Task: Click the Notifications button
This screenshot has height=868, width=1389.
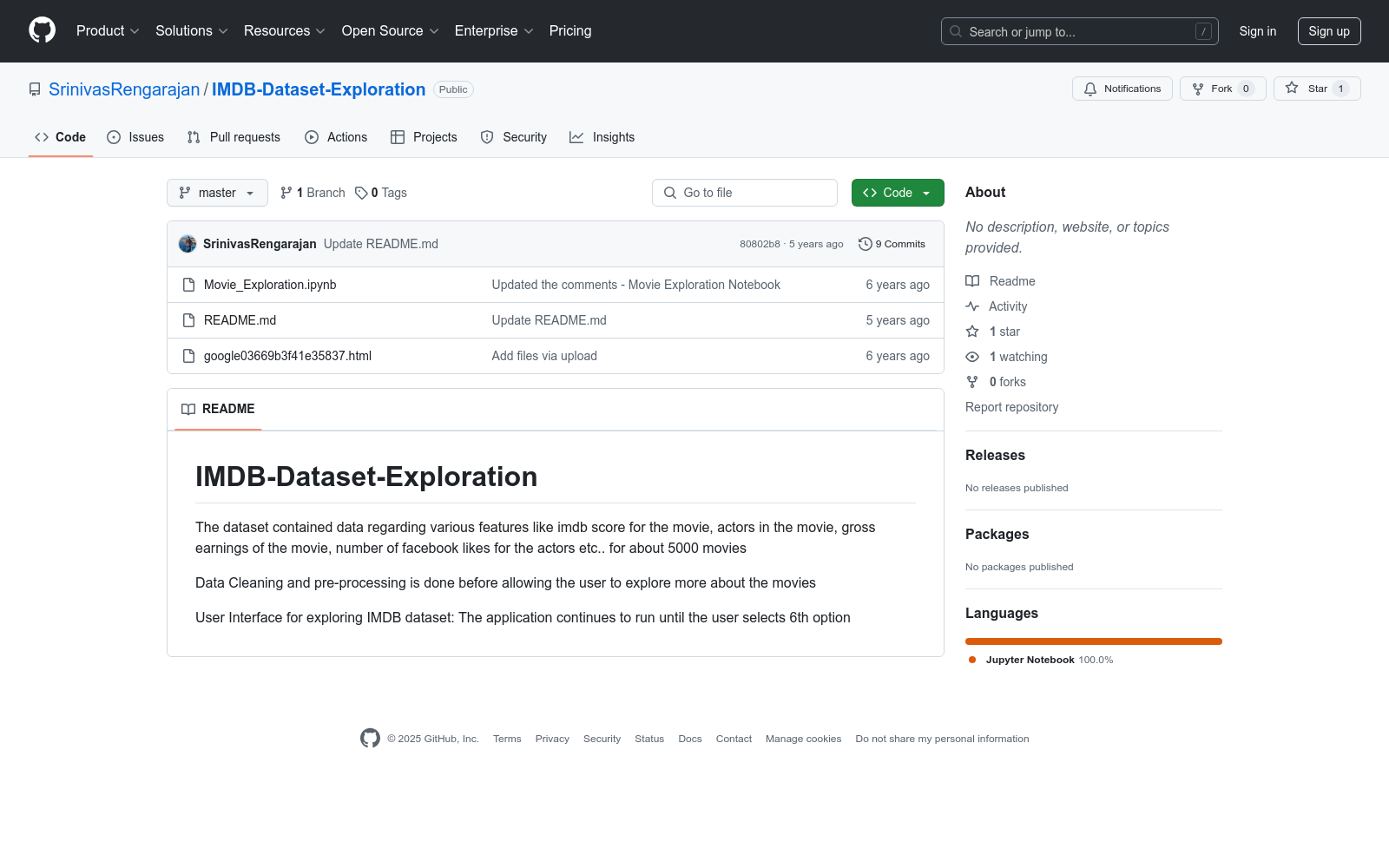Action: click(1122, 89)
